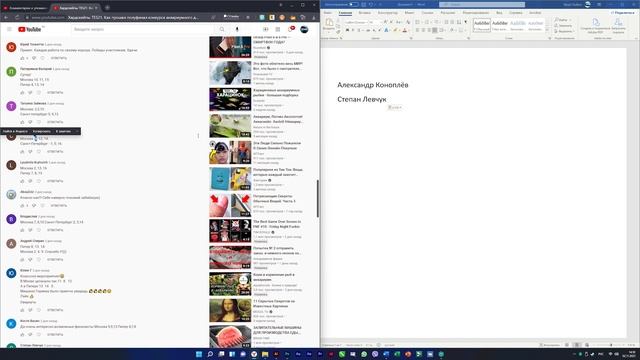This screenshot has height=360, width=640.
Task: Open the three-dot menu beside the selected comment
Action: pyautogui.click(x=198, y=136)
